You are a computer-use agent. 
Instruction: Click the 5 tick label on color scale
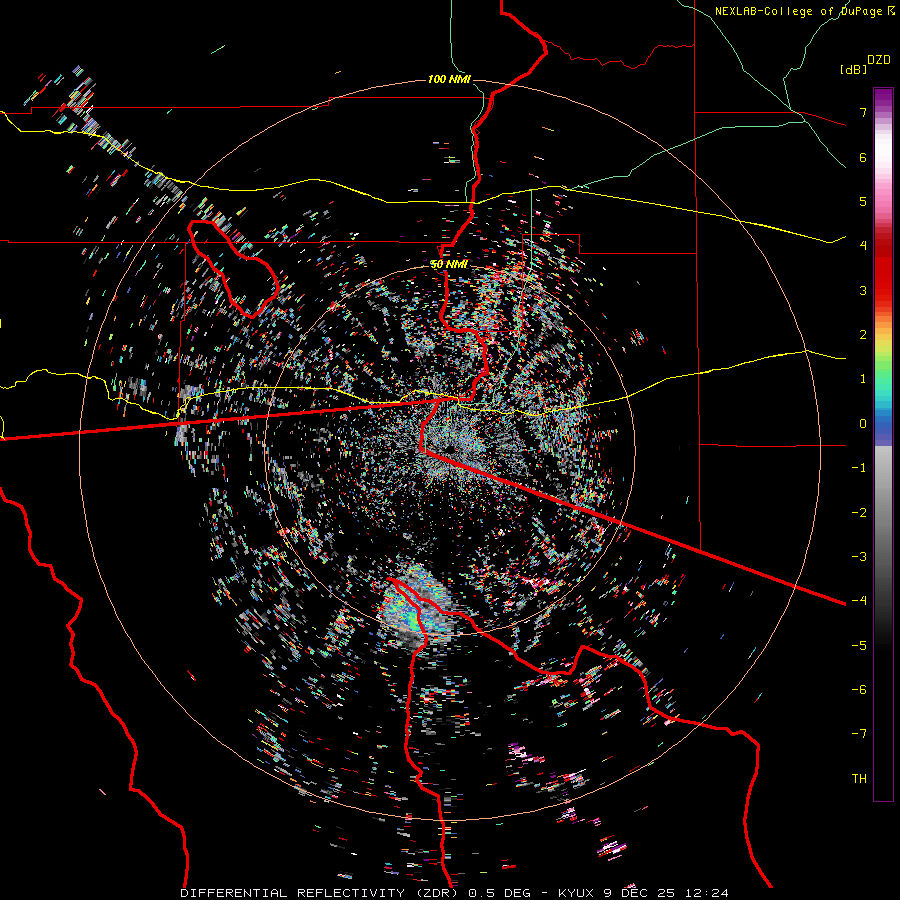click(863, 201)
